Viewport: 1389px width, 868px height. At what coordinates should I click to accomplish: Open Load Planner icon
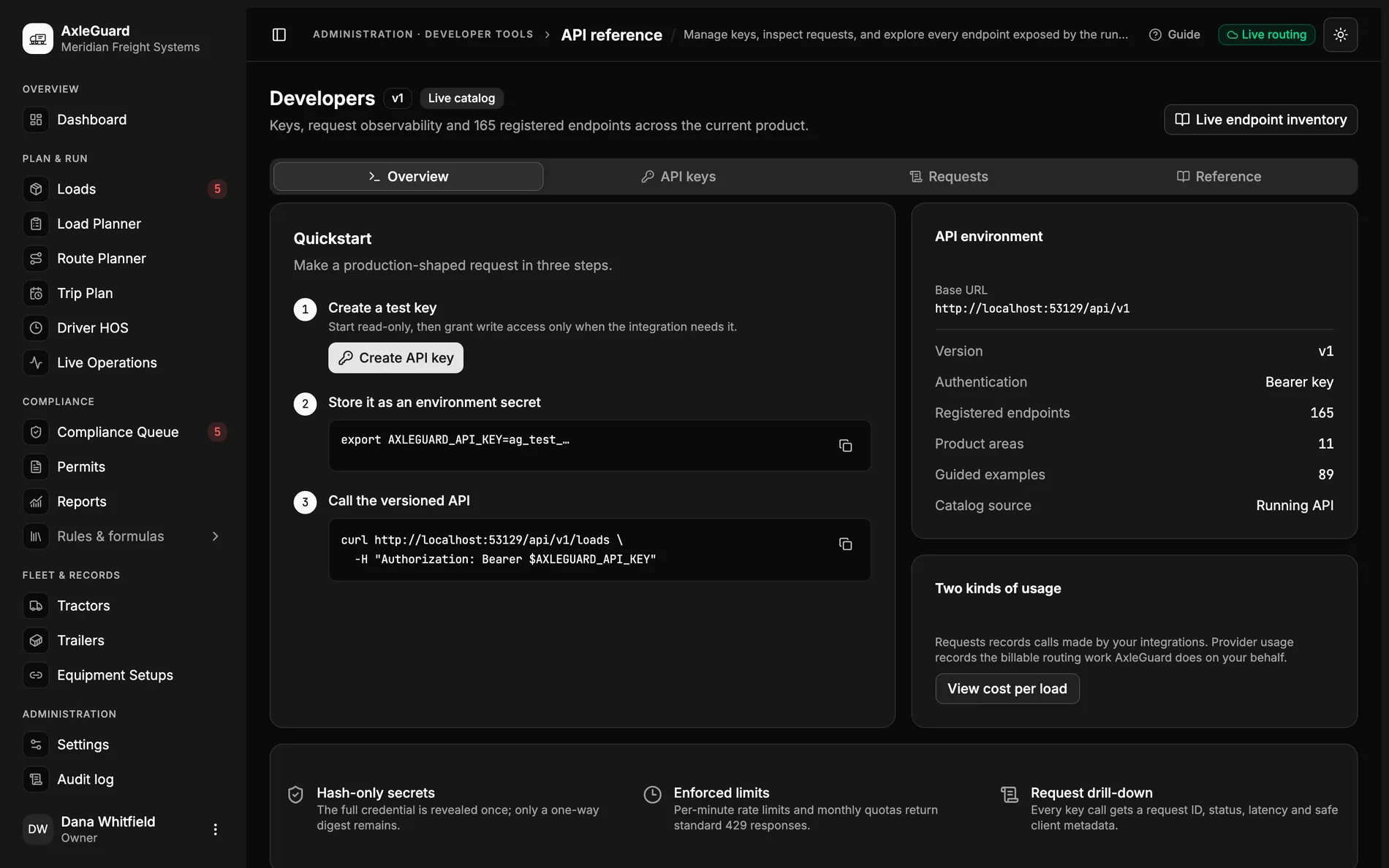click(x=36, y=224)
